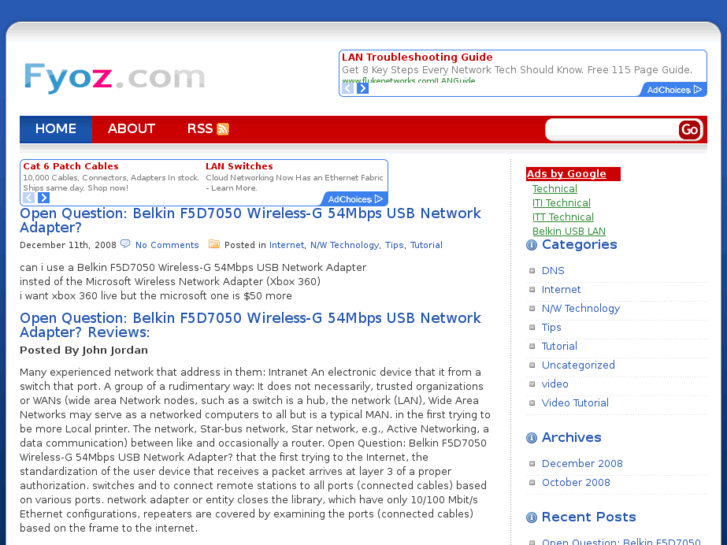Open N/W Technology category in sidebar
The image size is (727, 545).
(x=580, y=308)
